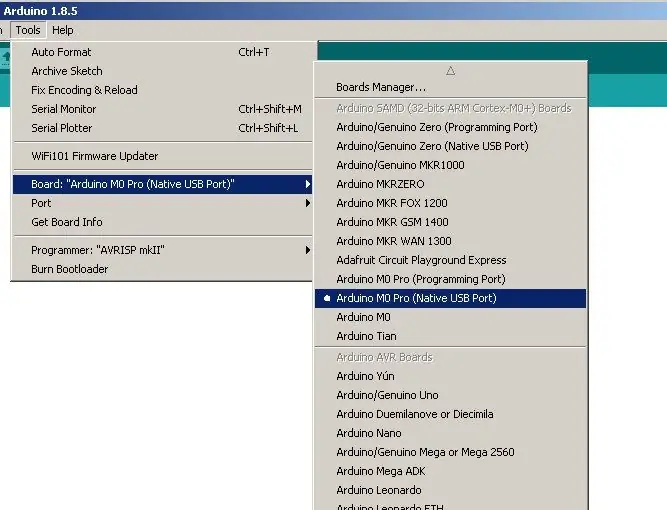Open the Help menu
Screen dimensions: 667x510
click(x=63, y=30)
